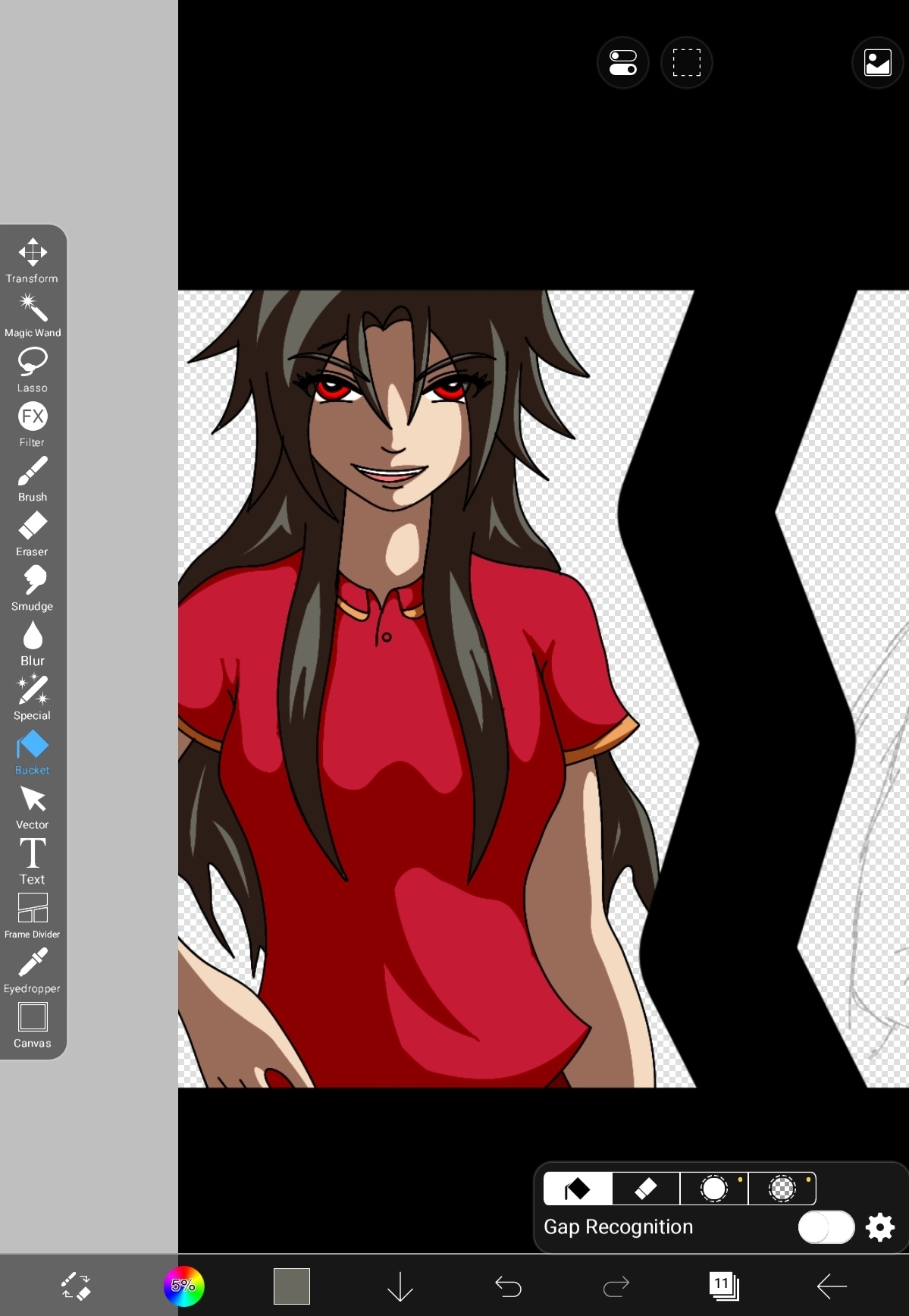
Task: Undo the last action
Action: 508,1286
